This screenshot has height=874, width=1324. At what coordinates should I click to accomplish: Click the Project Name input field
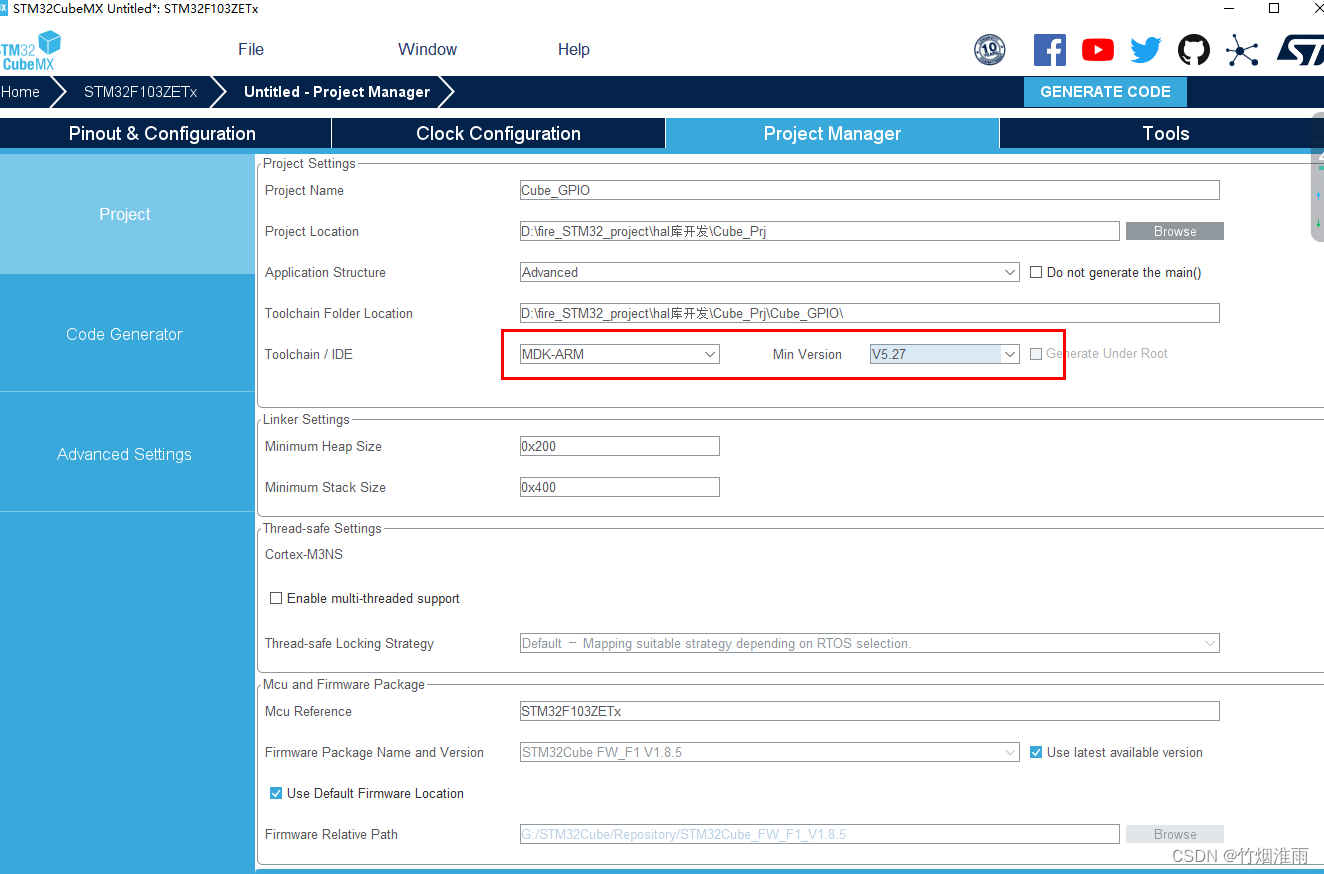(869, 190)
